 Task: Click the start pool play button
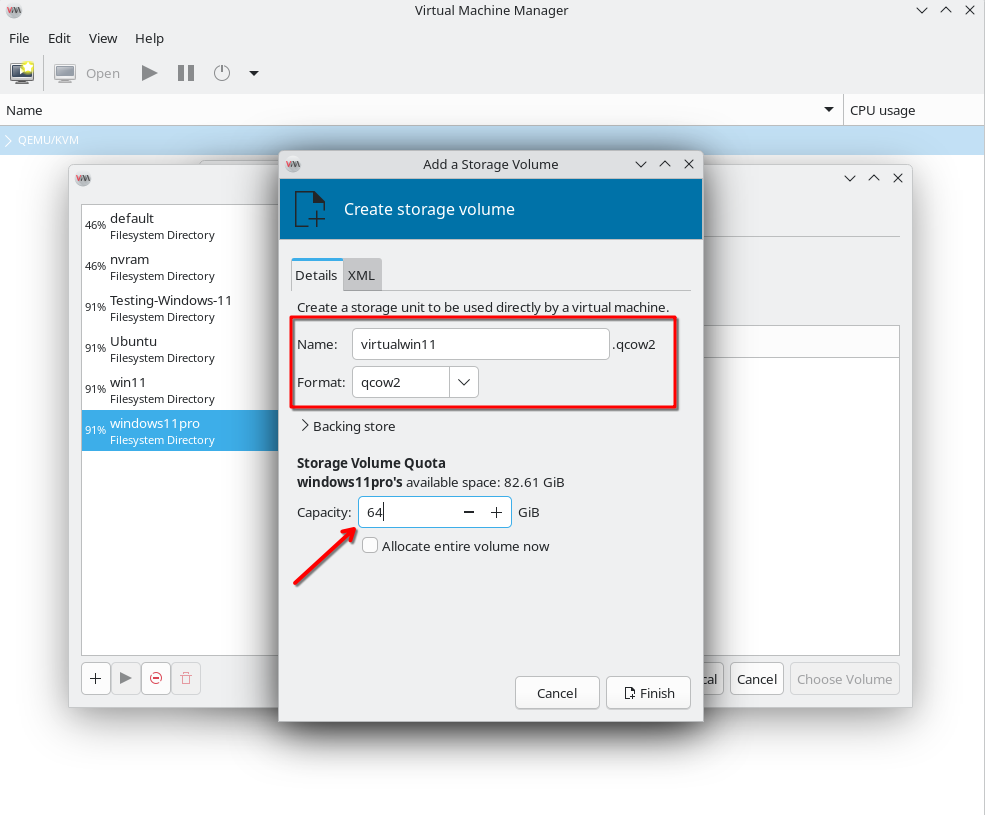click(126, 679)
